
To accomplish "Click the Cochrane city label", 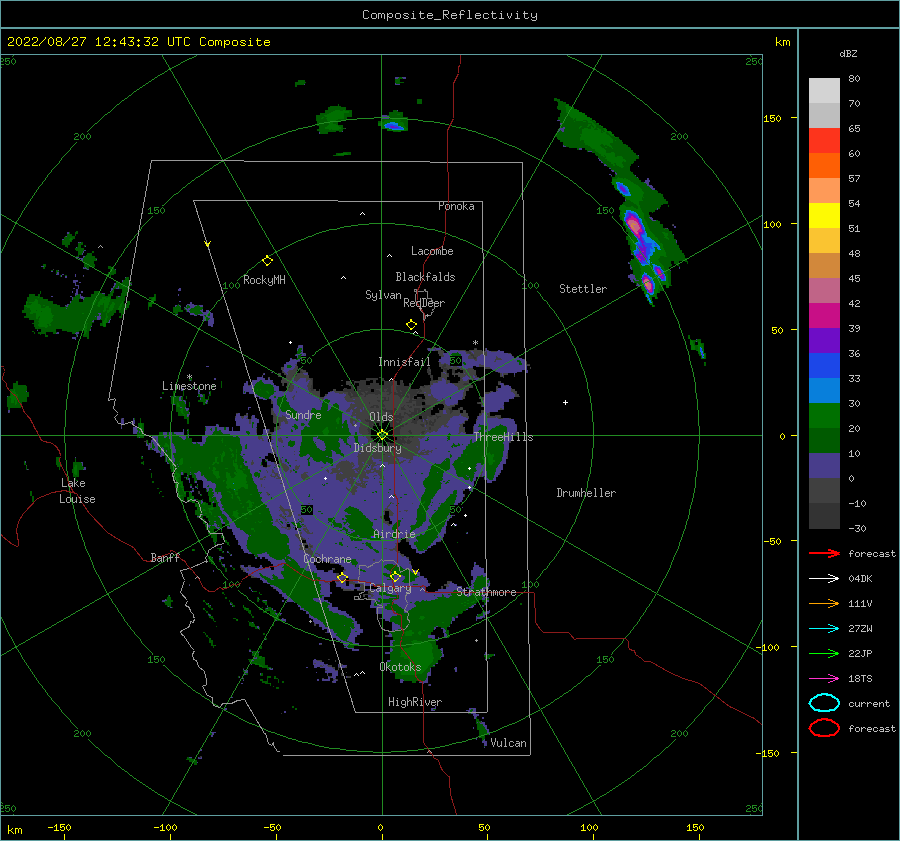I will coord(327,559).
